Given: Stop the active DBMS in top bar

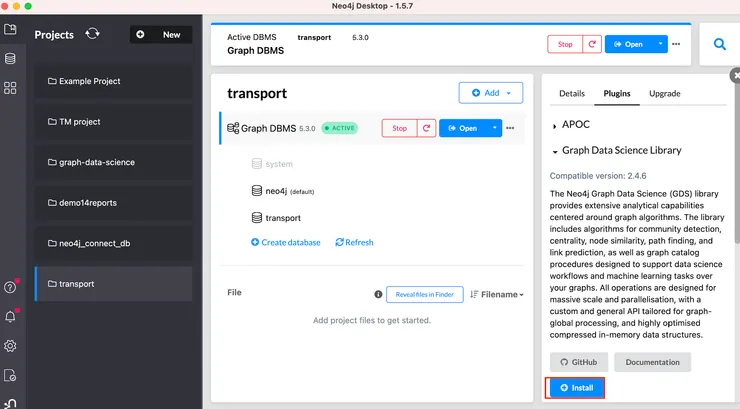Looking at the screenshot, I should pos(565,44).
